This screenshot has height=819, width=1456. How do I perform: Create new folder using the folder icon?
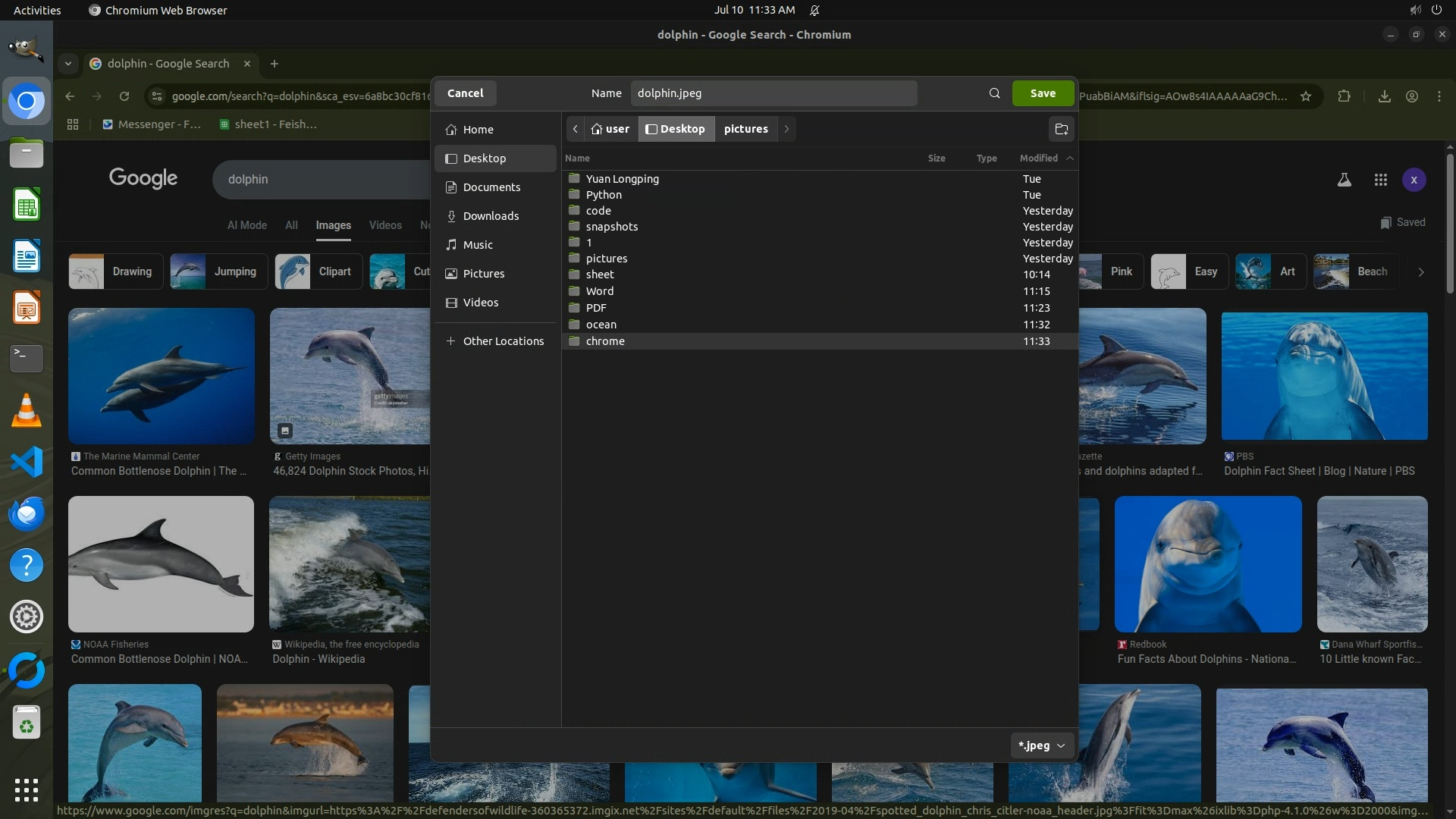[x=1061, y=129]
